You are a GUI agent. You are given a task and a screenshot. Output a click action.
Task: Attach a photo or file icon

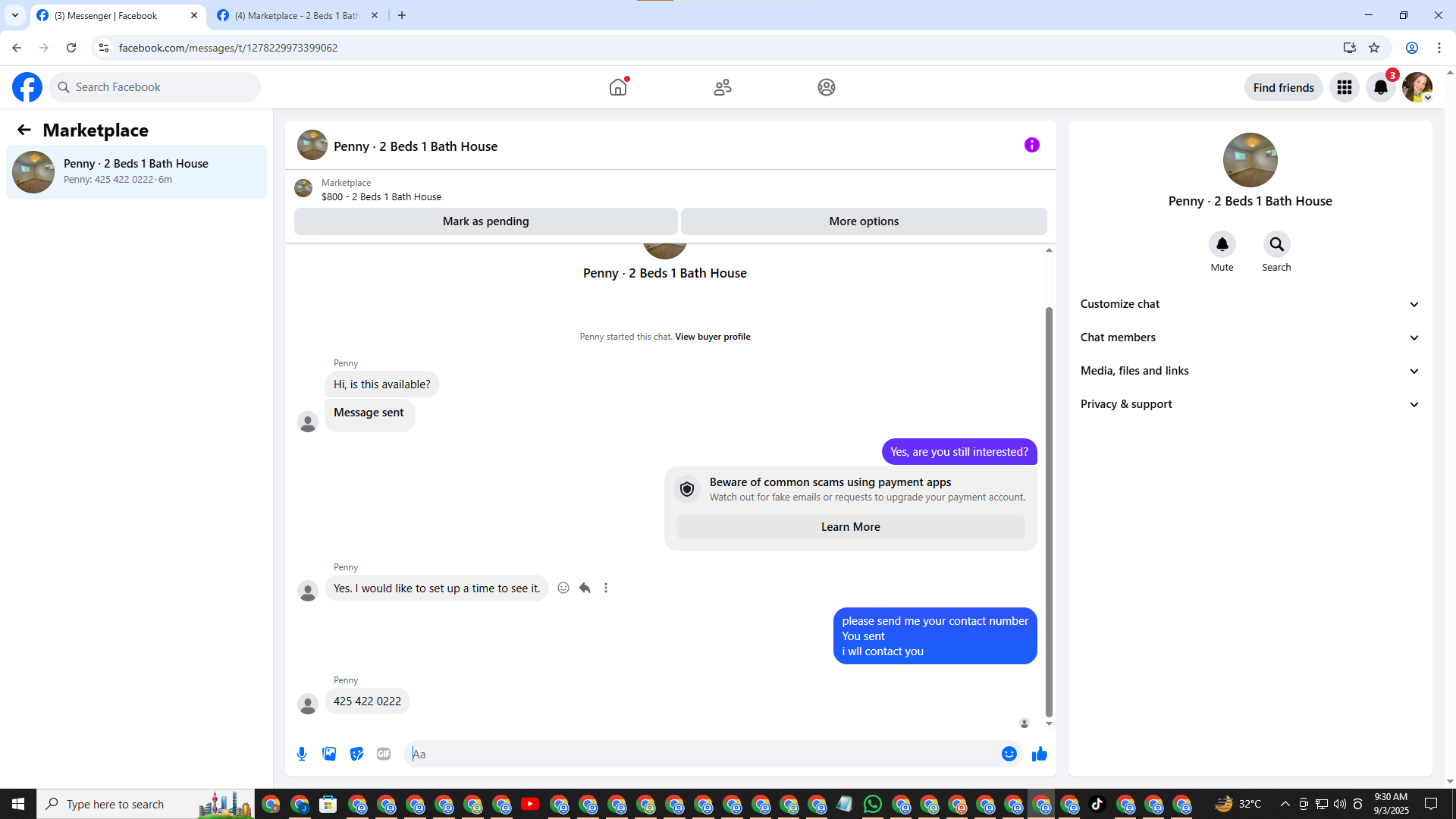[x=329, y=754]
